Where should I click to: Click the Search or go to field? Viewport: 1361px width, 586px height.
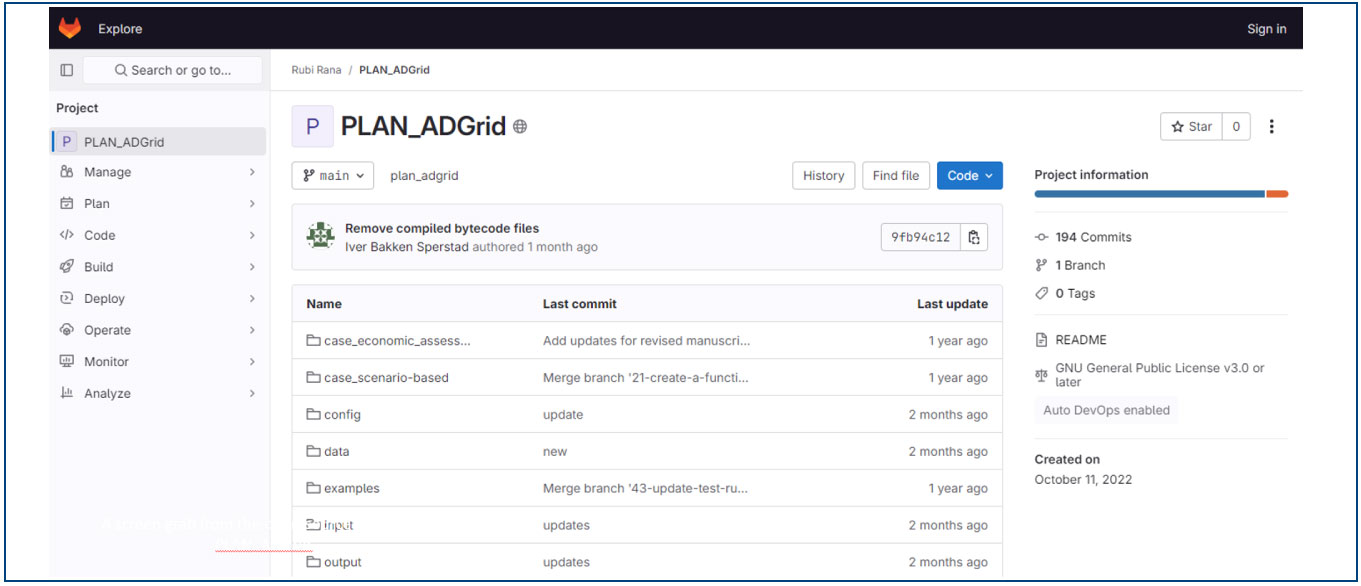[173, 70]
